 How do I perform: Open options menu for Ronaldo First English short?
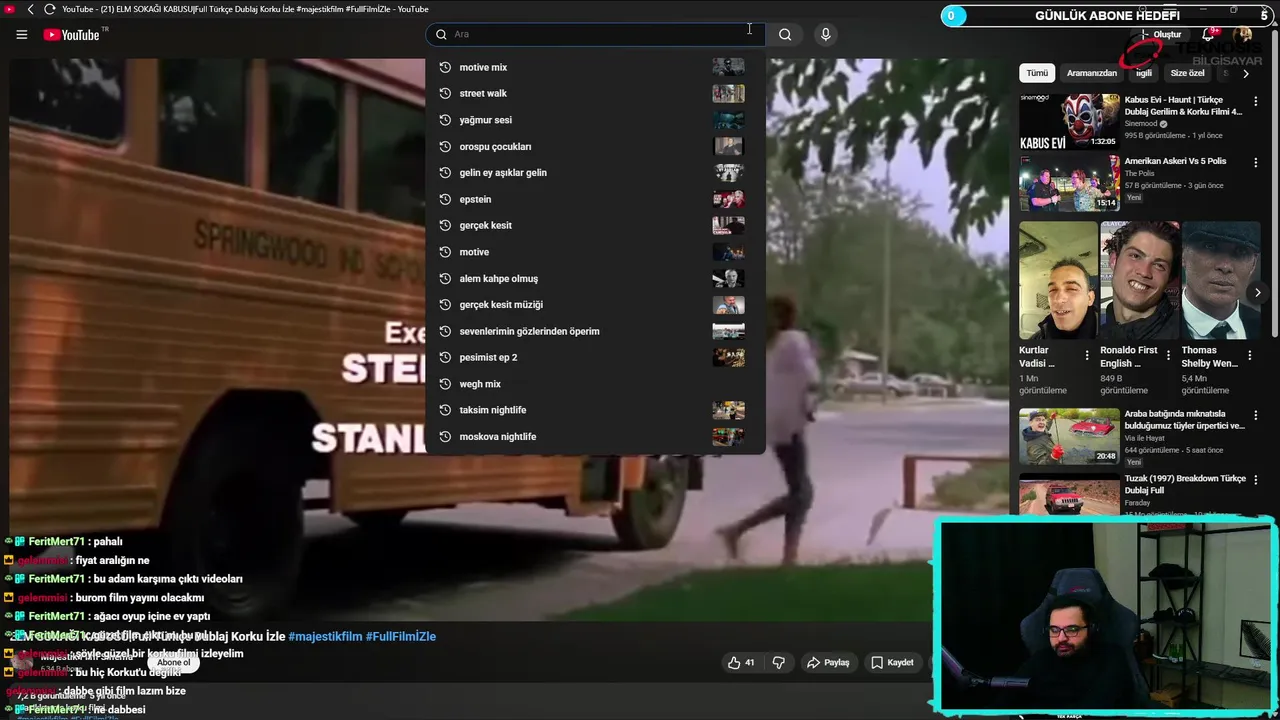coord(1168,355)
